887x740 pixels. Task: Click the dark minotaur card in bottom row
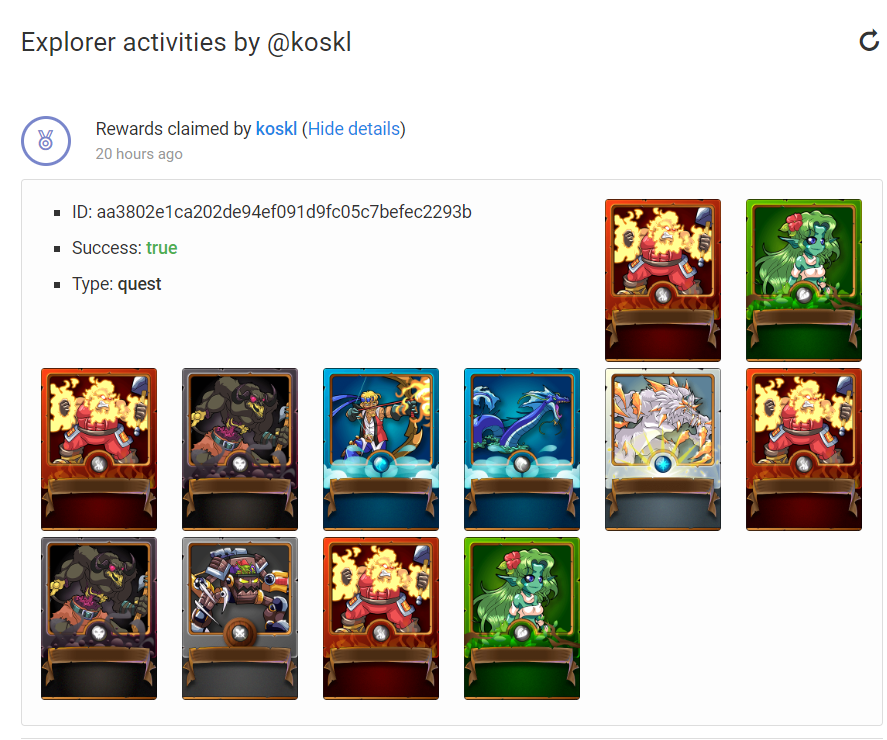99,618
